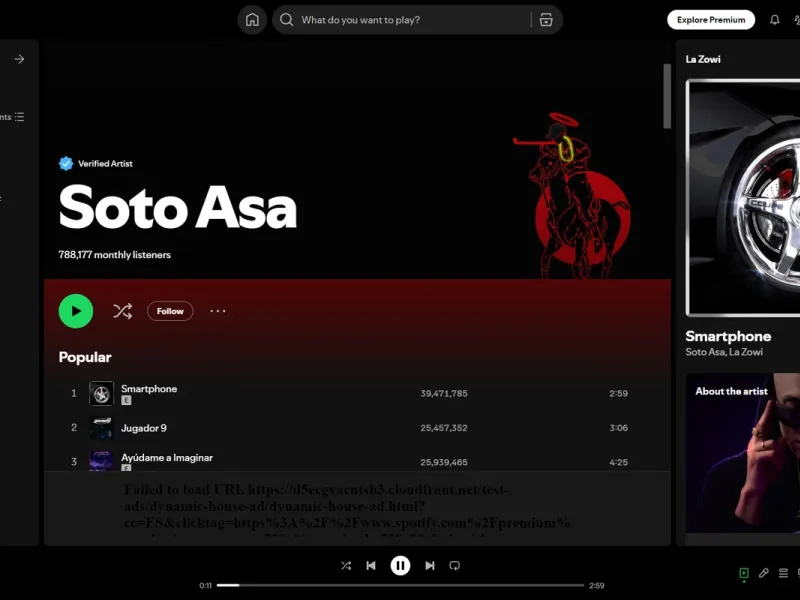Open Soto Asa, La Zowi artist link

pyautogui.click(x=724, y=352)
